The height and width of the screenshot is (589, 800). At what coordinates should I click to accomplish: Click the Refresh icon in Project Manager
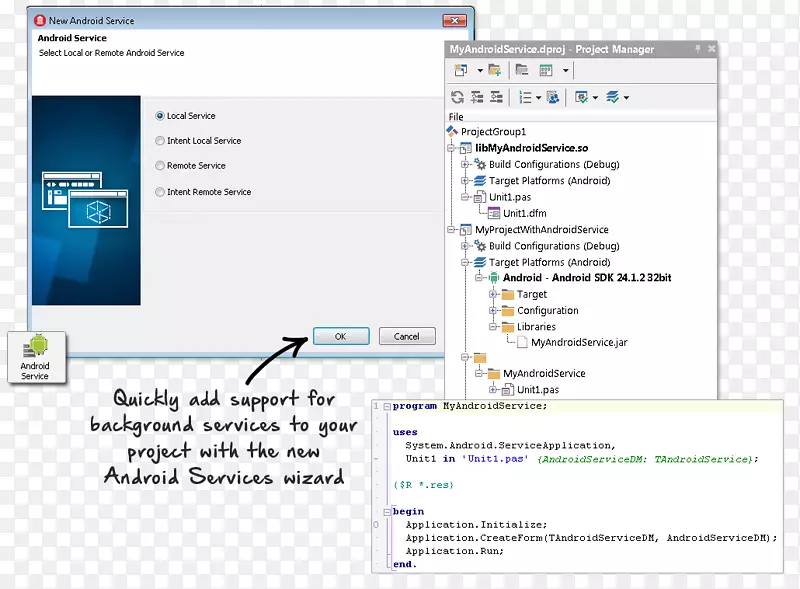tap(457, 97)
